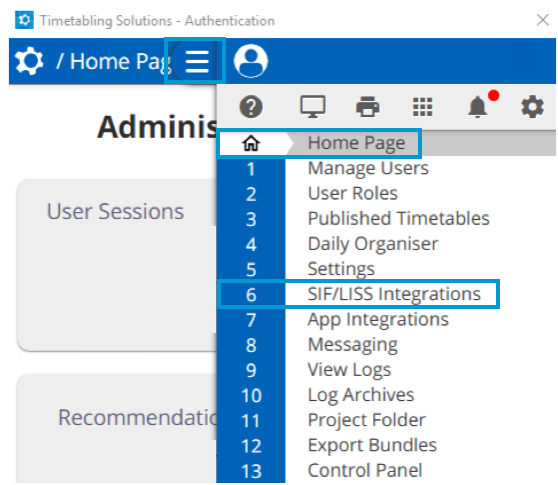
Task: Click the white gear icon in blue header
Action: (x=29, y=61)
